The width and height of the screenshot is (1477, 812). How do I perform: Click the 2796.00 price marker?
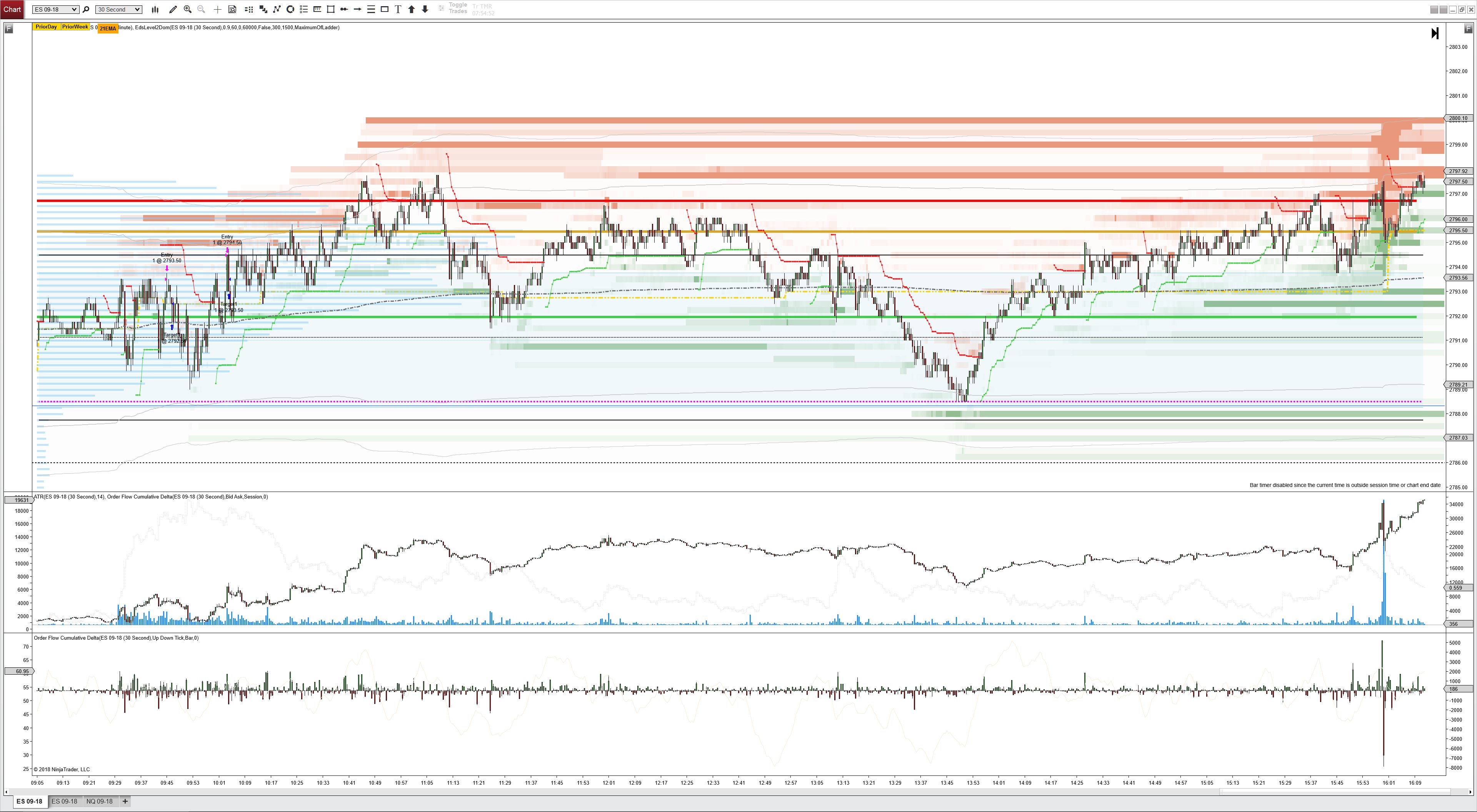1458,219
